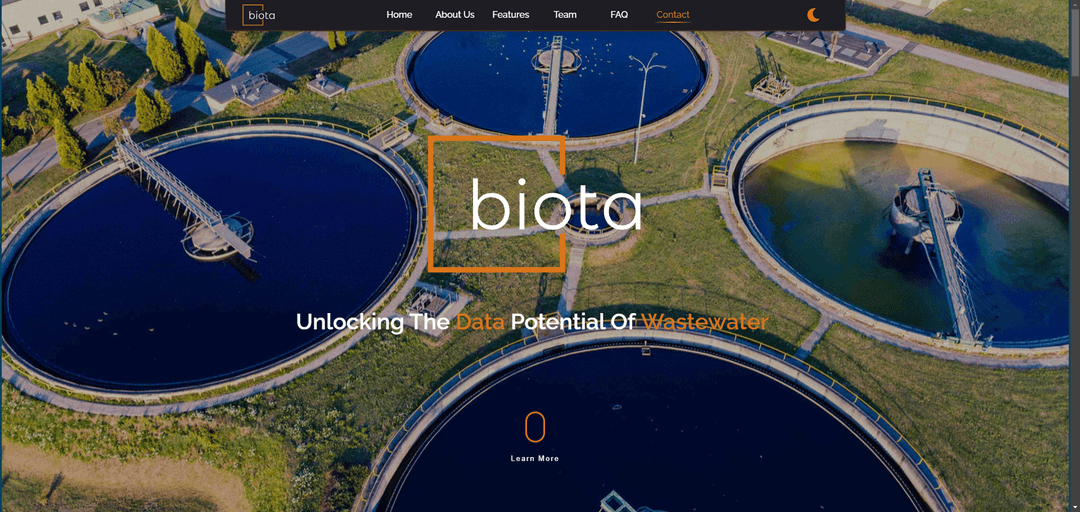
Task: Click the Unlocking The headline text
Action: point(373,322)
